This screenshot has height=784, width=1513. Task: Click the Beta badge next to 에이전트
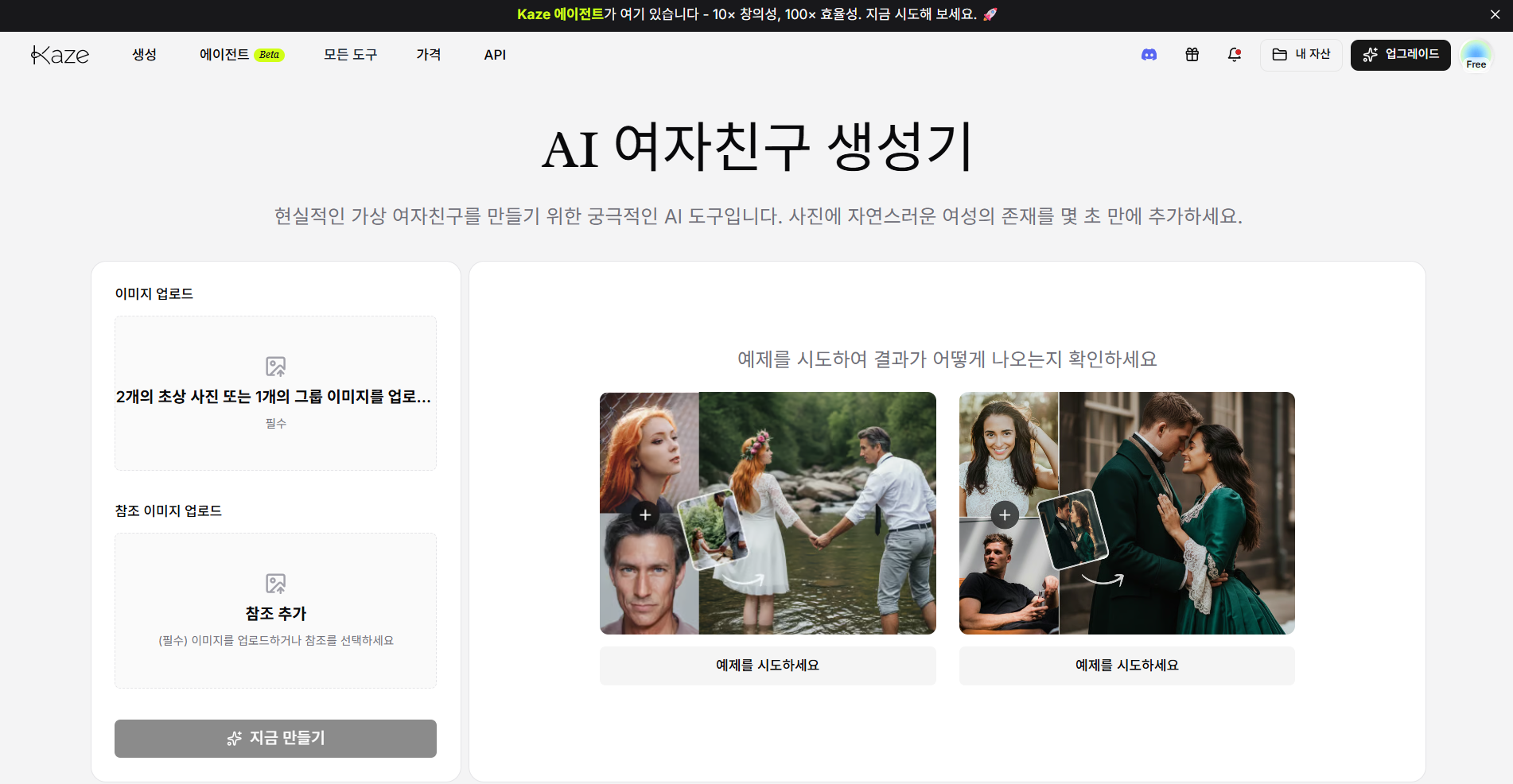pos(270,55)
